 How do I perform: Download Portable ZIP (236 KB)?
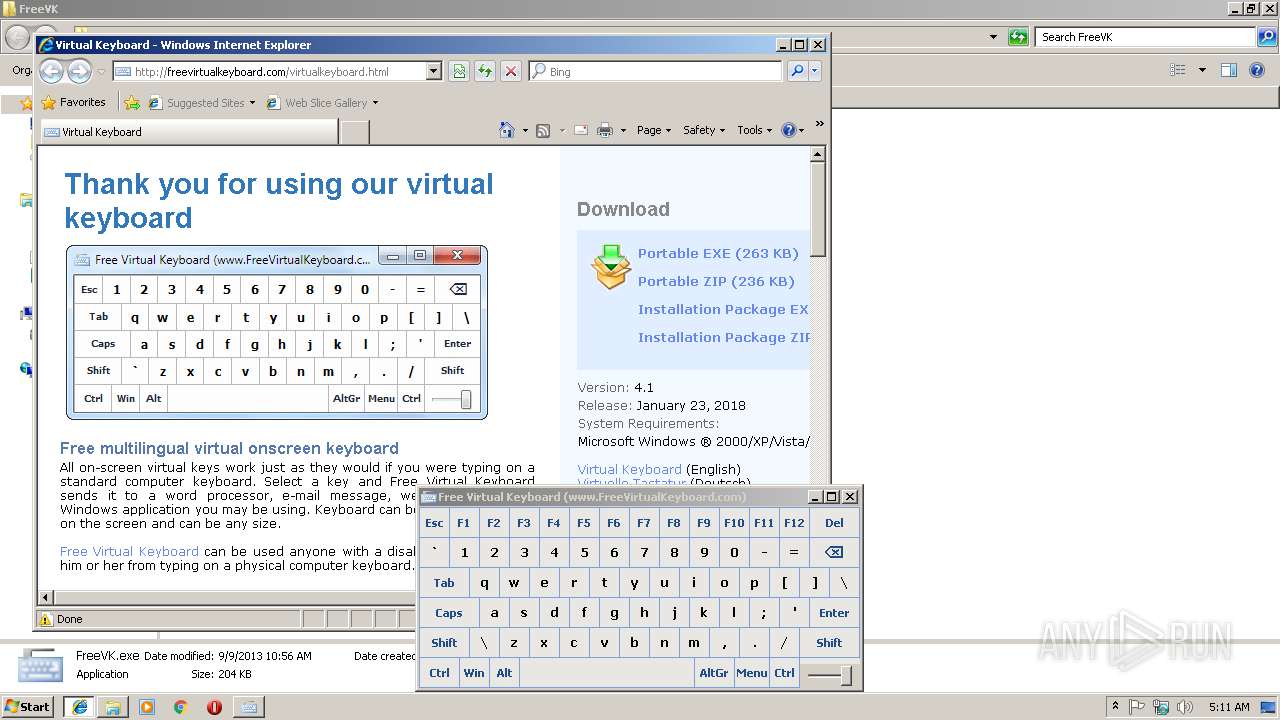point(716,281)
